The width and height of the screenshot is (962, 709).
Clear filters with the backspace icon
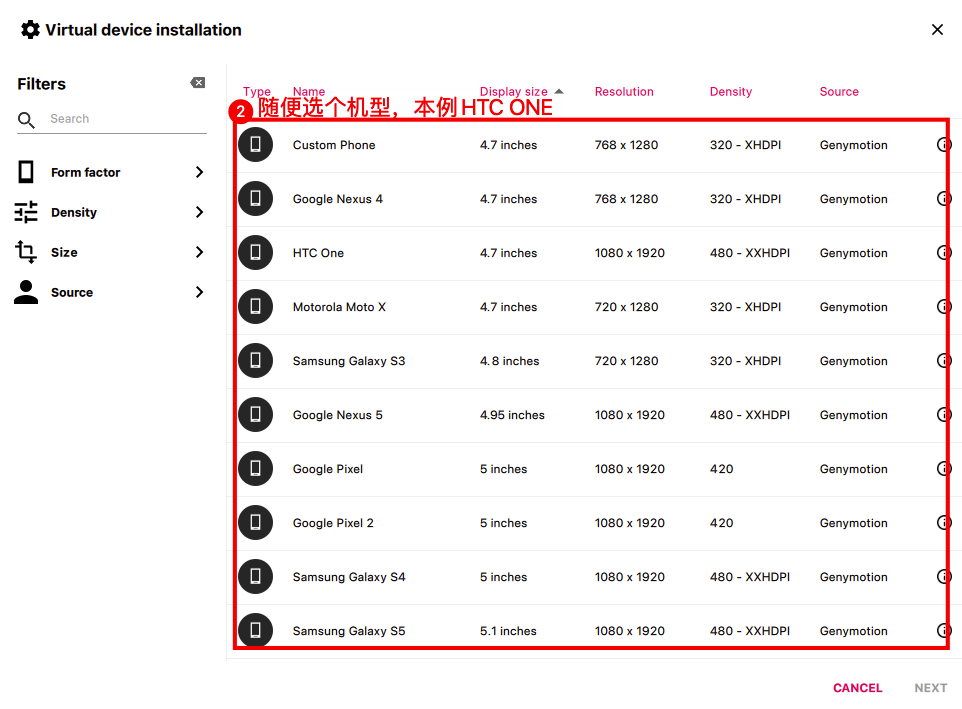click(x=197, y=83)
